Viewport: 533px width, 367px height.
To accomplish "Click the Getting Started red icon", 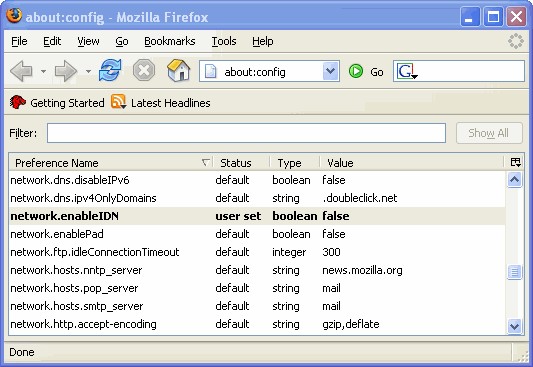I will pyautogui.click(x=17, y=102).
